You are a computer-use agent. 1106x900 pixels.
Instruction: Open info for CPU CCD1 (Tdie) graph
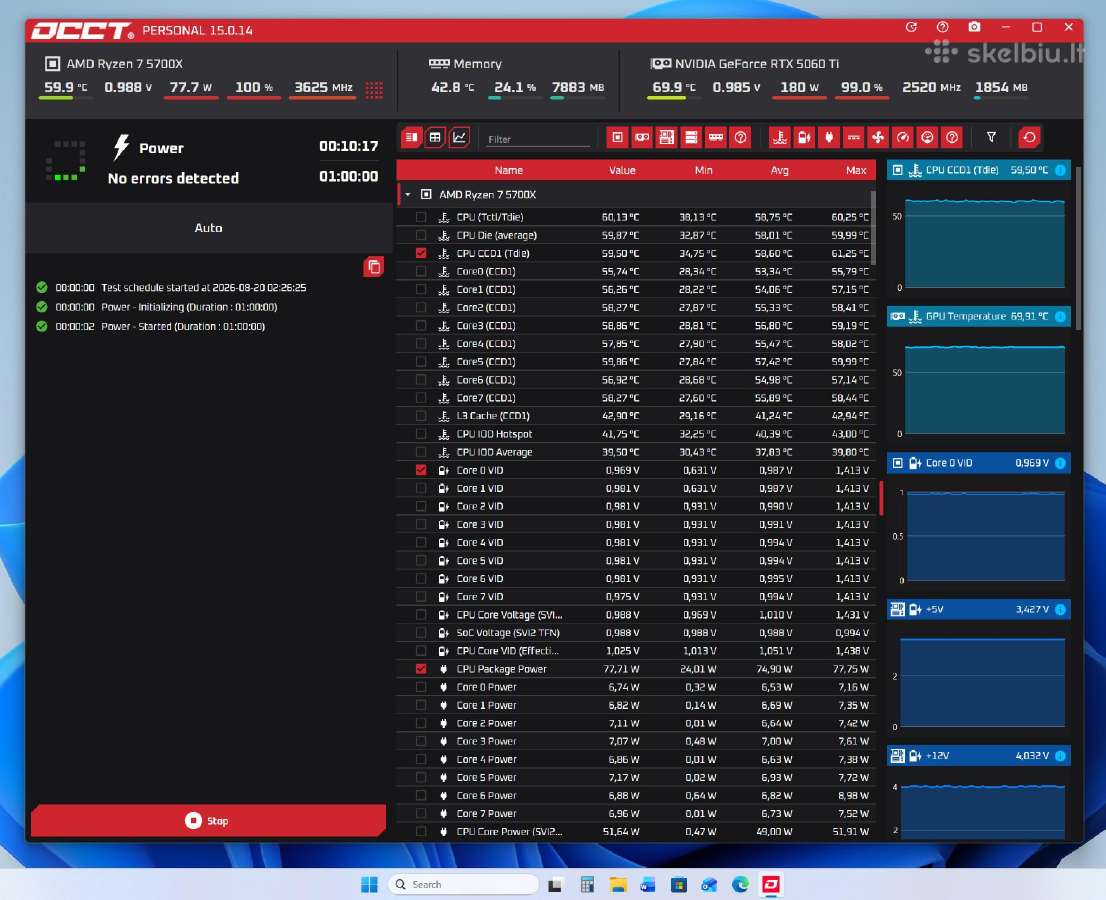(x=1060, y=170)
